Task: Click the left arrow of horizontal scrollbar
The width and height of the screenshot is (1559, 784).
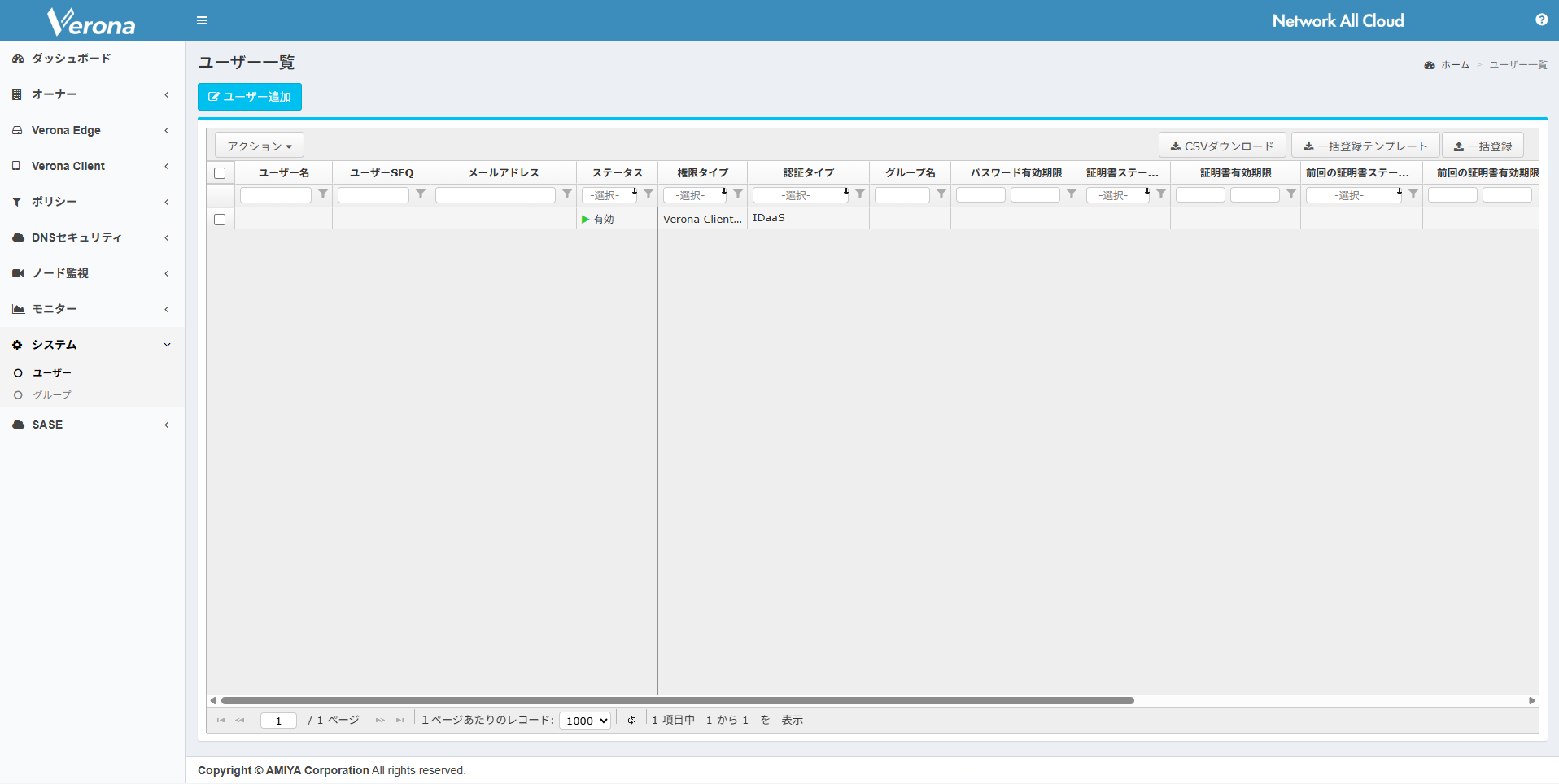Action: 213,700
